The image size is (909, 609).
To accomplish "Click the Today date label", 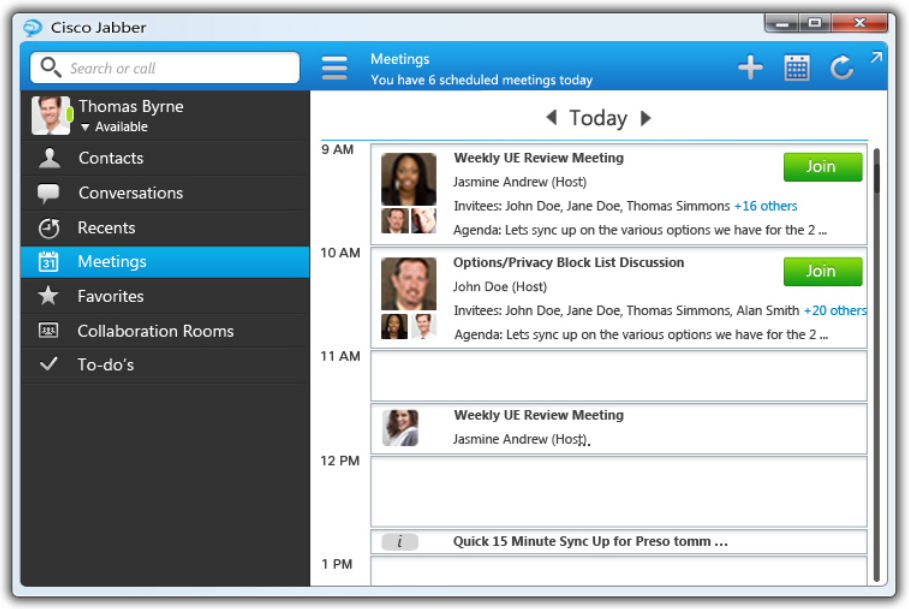I will coord(598,118).
